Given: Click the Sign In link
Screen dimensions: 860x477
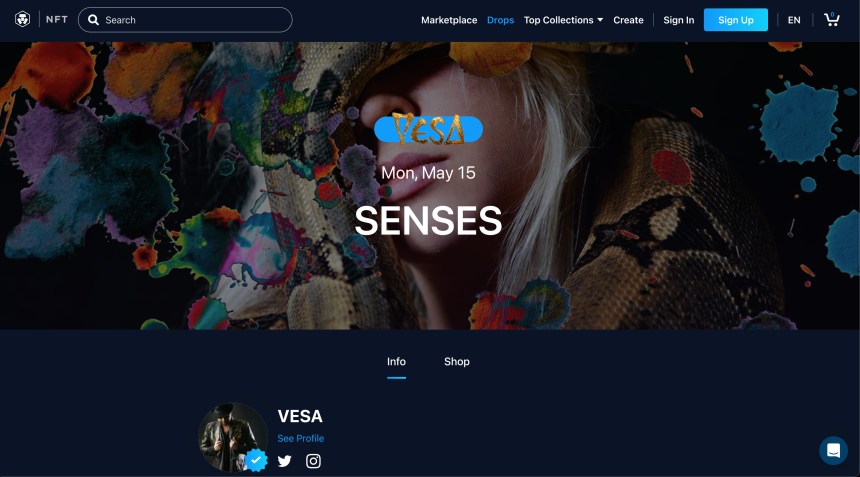Looking at the screenshot, I should coord(678,20).
